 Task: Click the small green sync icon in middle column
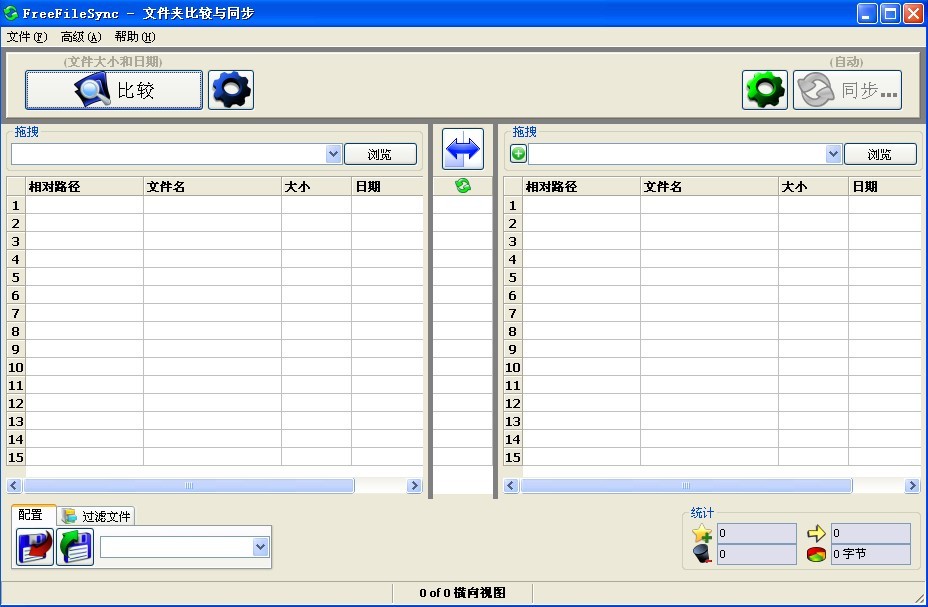[462, 186]
